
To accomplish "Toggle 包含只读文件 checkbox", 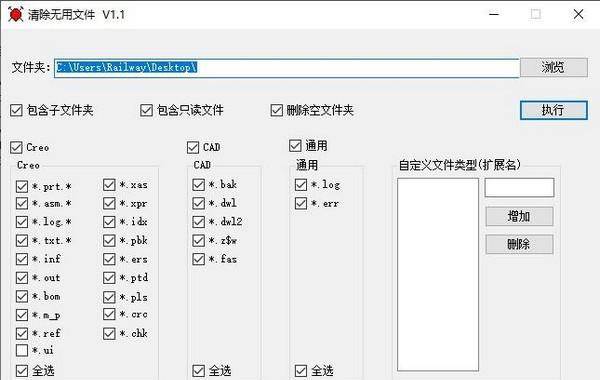I will point(146,110).
